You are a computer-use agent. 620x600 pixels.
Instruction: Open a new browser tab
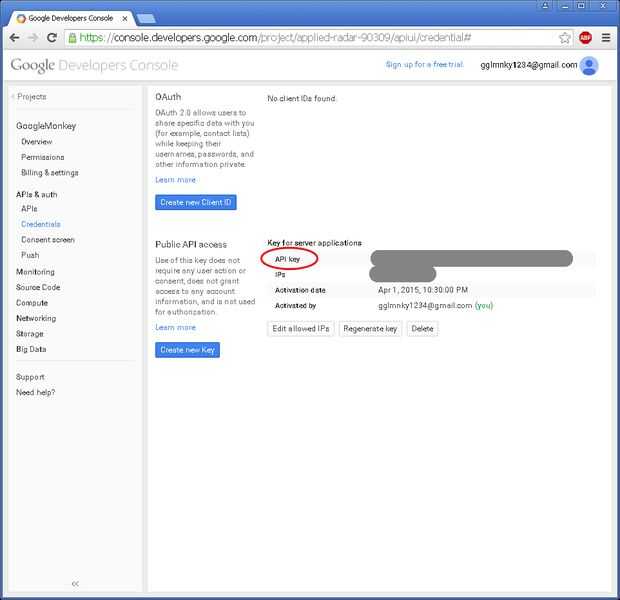pos(146,18)
